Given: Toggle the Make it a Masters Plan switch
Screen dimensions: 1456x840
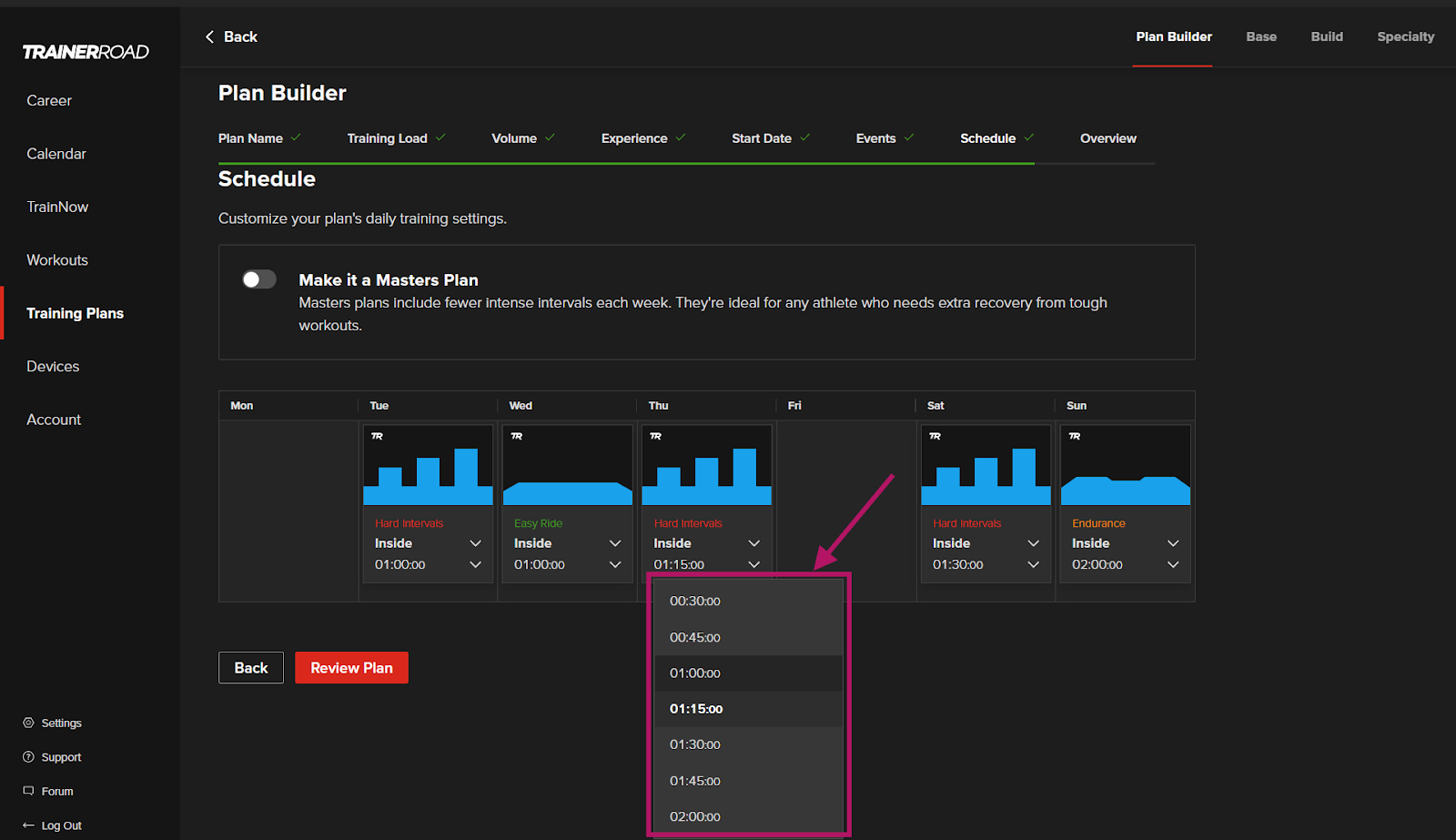Looking at the screenshot, I should [x=259, y=279].
